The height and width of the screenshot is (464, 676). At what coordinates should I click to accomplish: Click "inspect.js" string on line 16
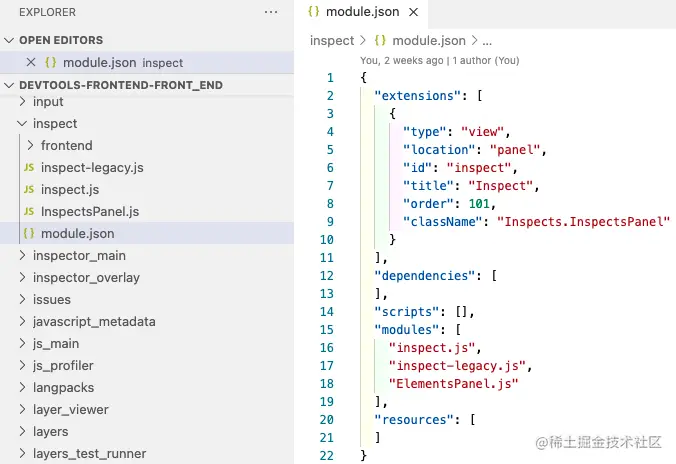click(x=432, y=348)
